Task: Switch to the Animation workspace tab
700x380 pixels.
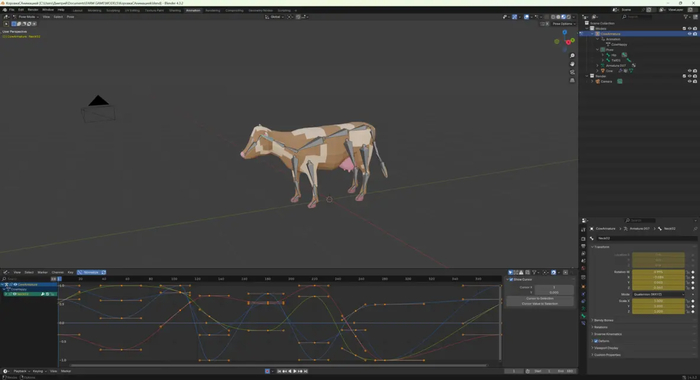Action: point(193,10)
